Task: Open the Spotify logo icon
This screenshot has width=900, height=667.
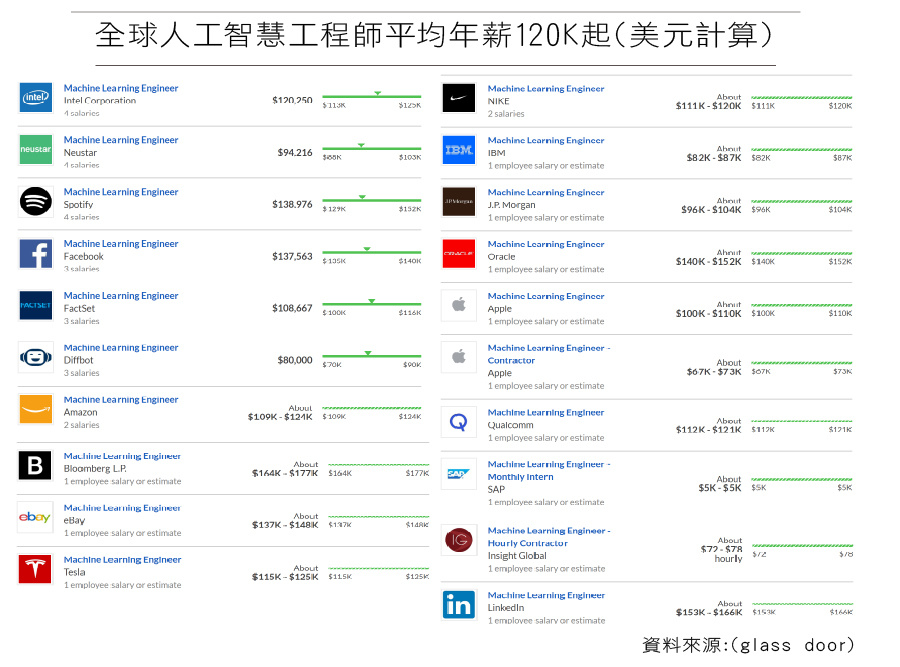Action: [36, 201]
